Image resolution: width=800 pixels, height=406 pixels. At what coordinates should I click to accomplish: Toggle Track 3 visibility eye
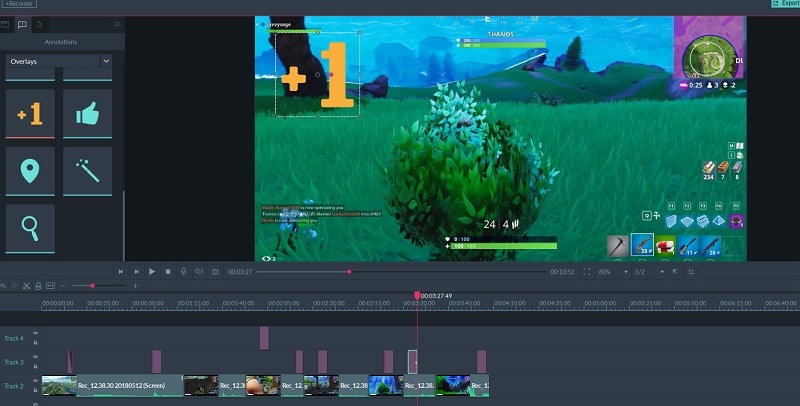(35, 358)
